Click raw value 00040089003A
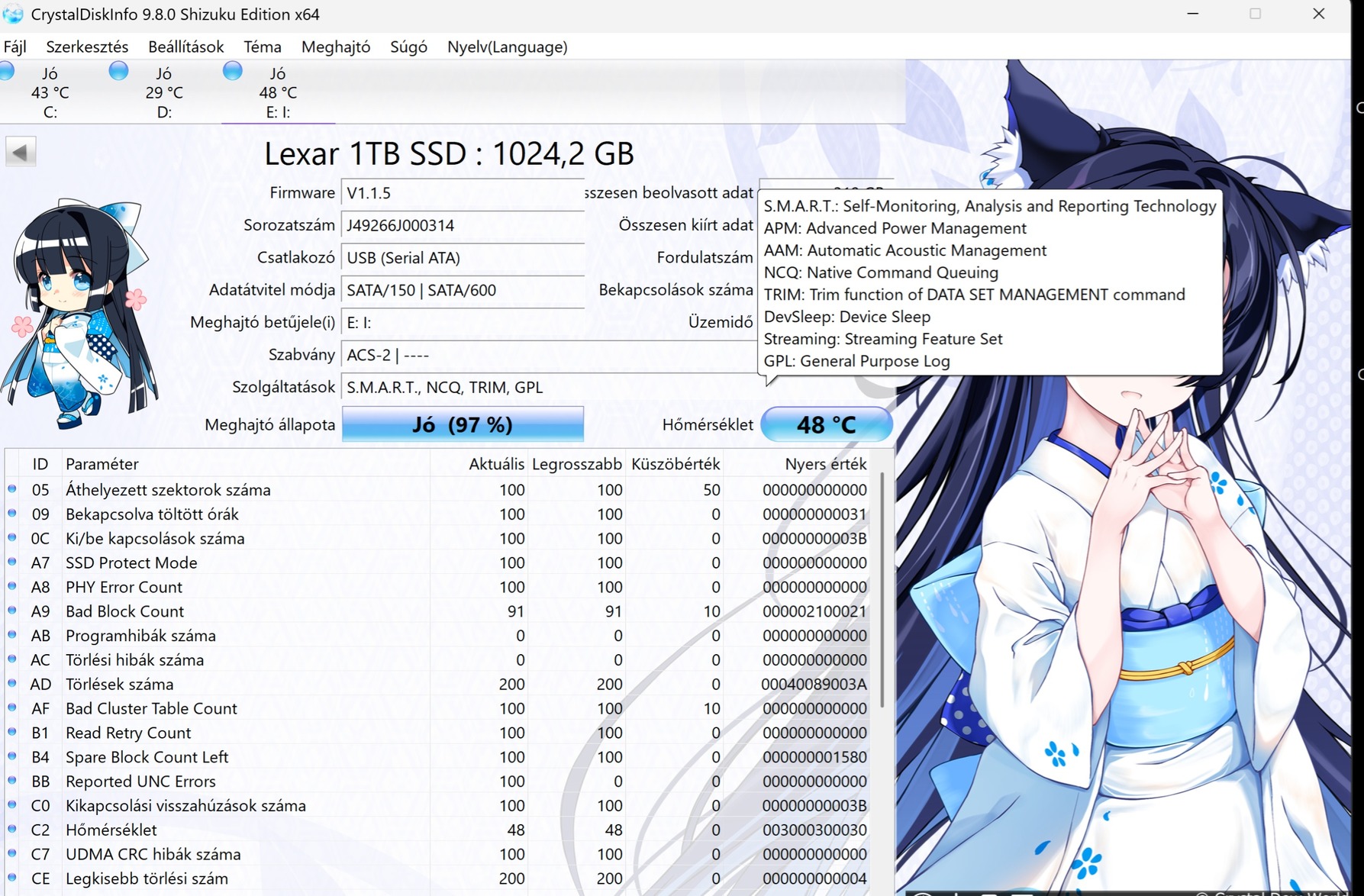1364x896 pixels. coord(814,685)
